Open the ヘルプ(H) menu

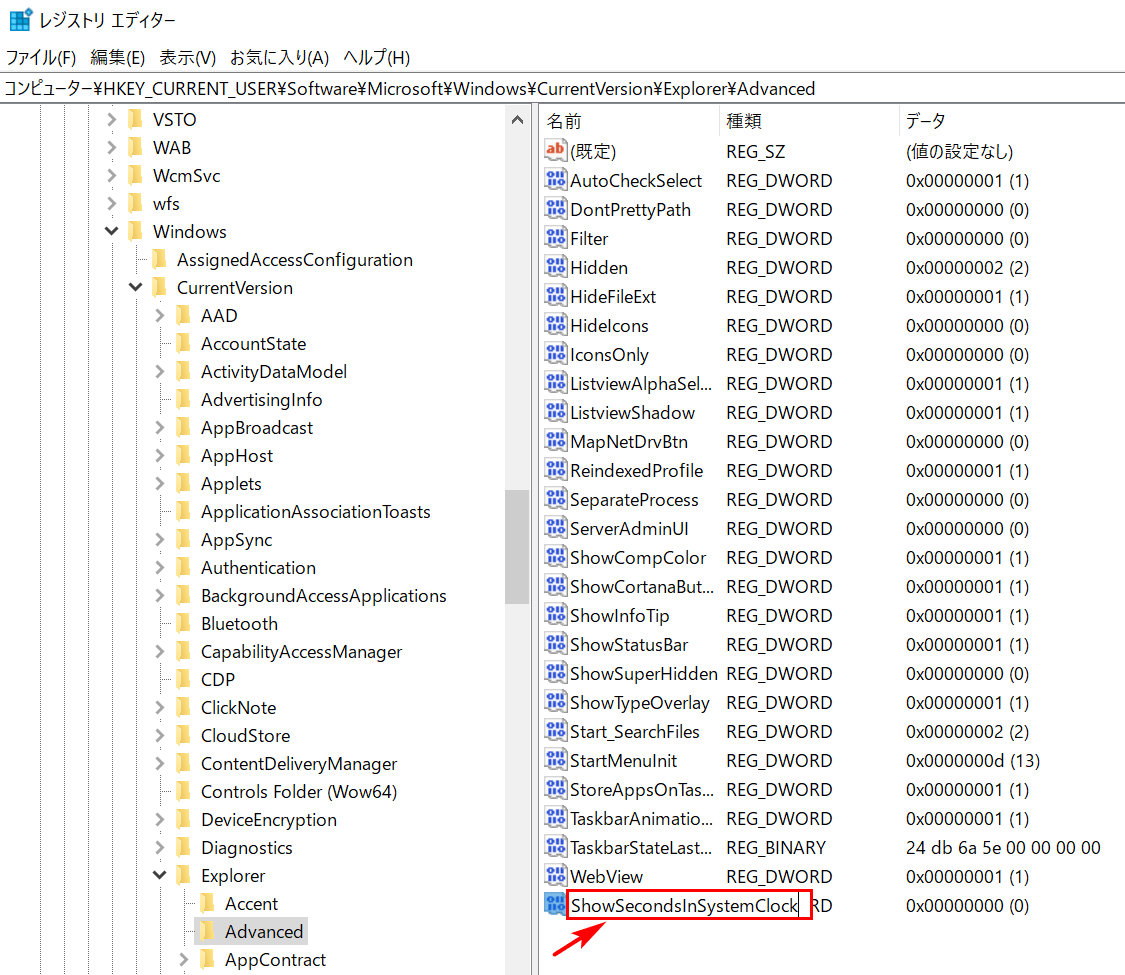coord(377,57)
